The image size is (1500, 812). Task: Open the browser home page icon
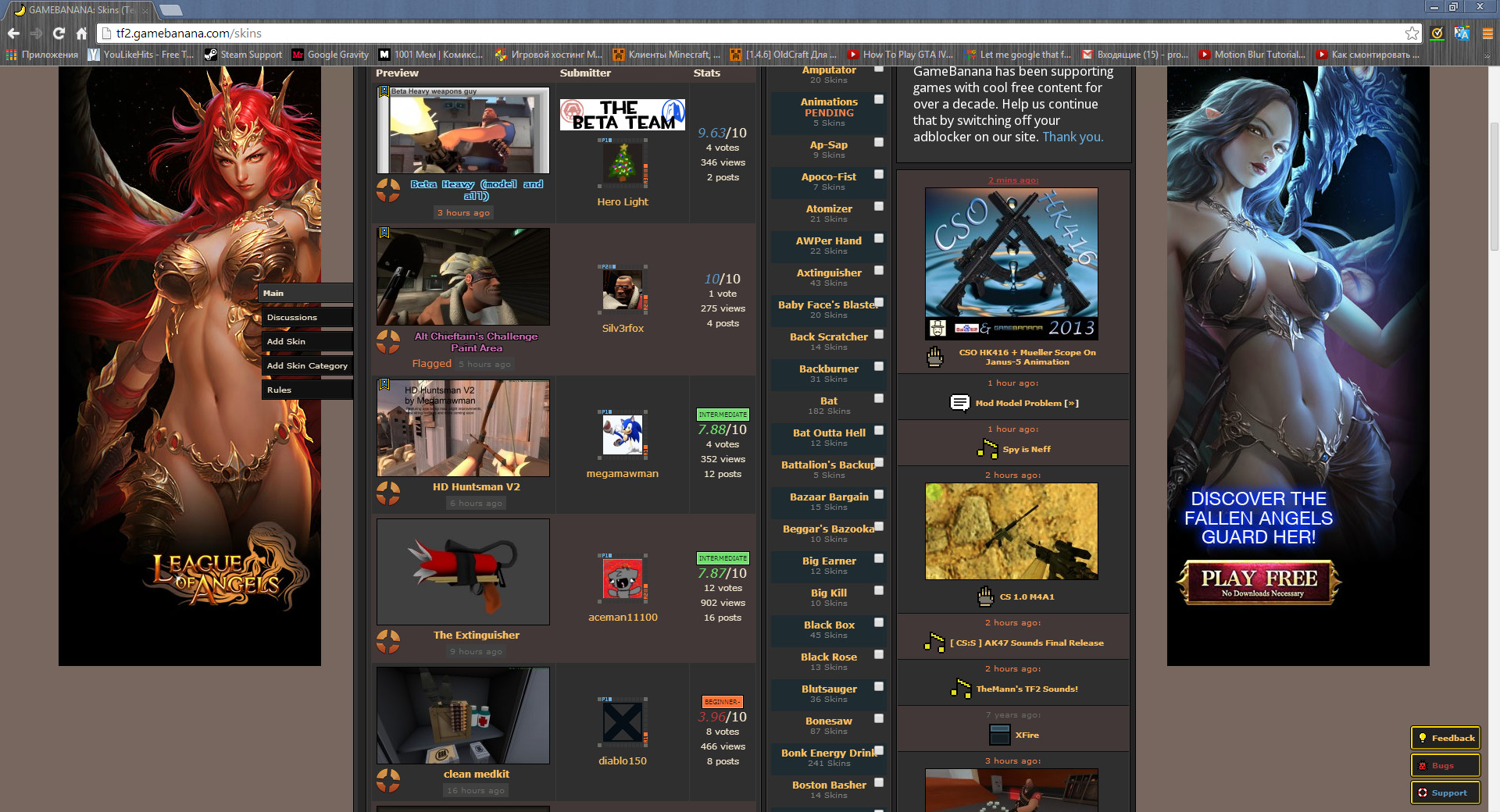coord(81,34)
